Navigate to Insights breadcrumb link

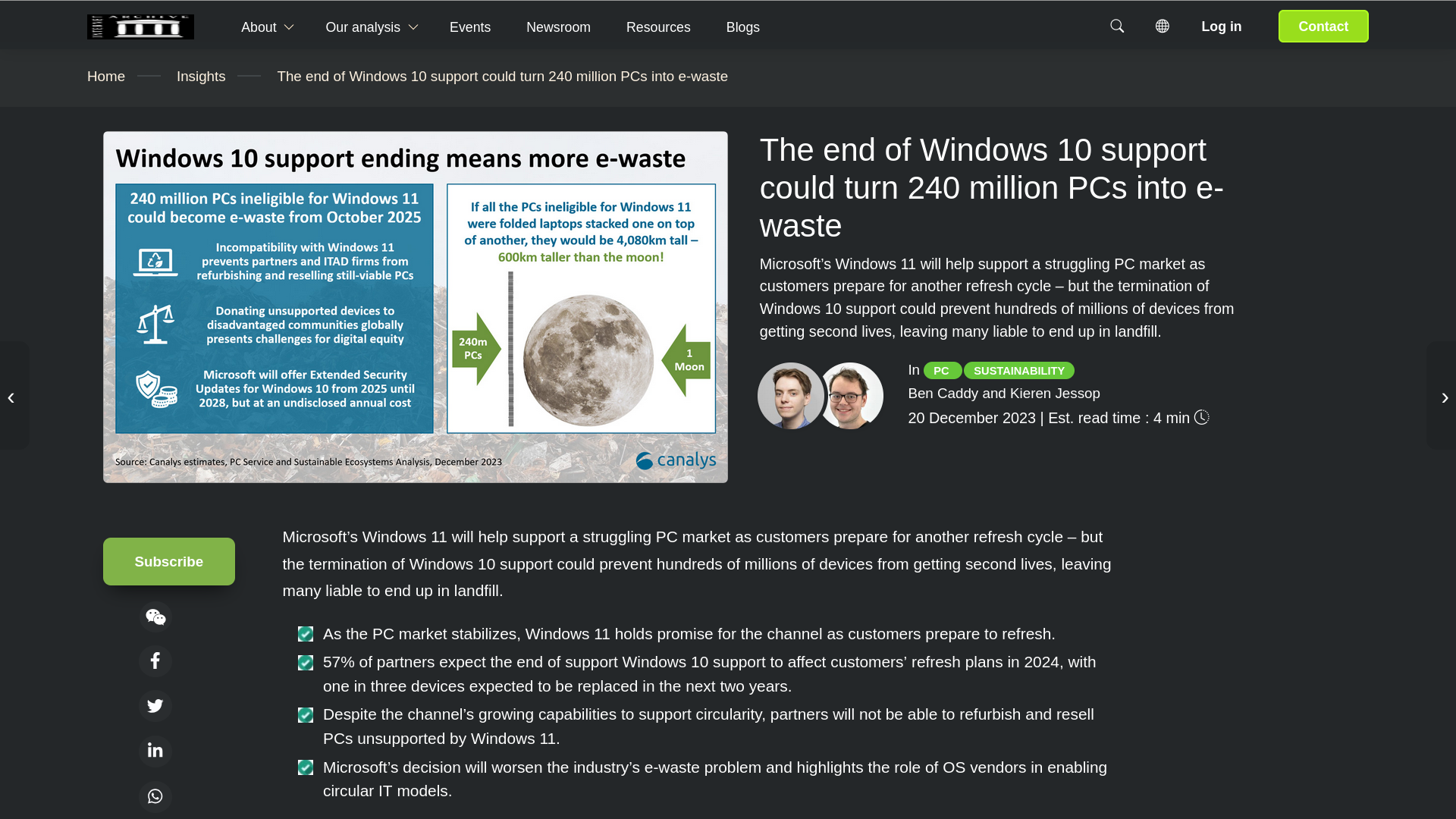coord(201,77)
